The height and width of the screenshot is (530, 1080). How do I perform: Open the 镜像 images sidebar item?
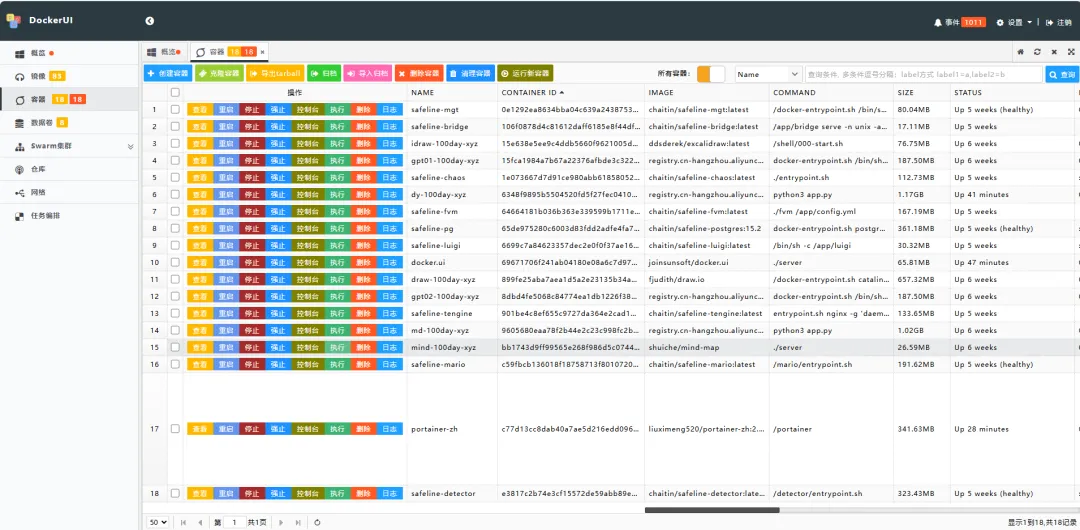point(70,76)
